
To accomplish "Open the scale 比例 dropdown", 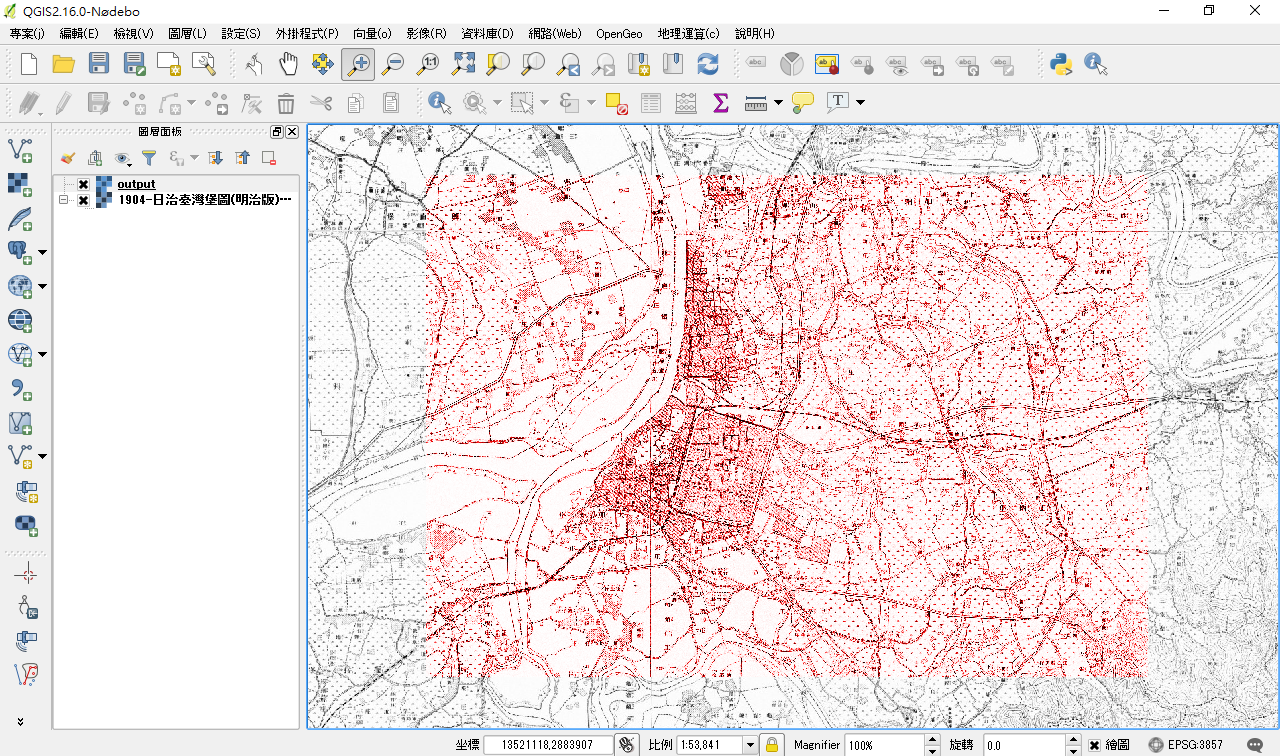I will pyautogui.click(x=750, y=745).
